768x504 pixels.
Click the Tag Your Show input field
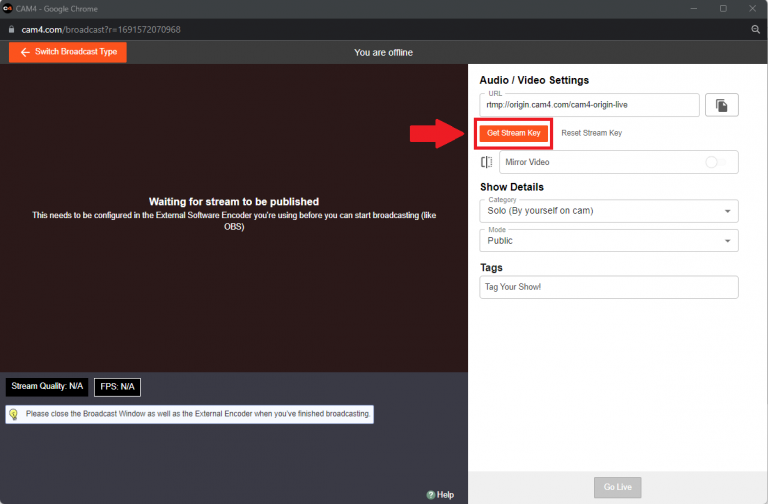608,287
